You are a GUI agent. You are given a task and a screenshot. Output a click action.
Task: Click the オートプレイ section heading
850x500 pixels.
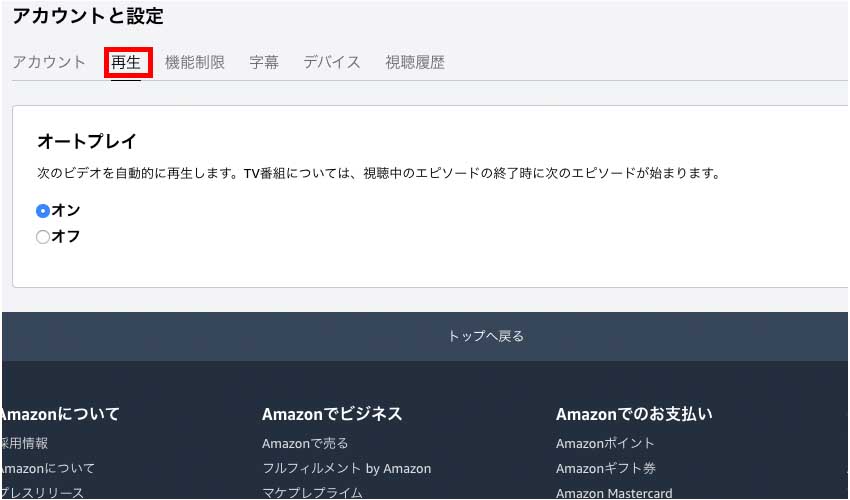click(x=86, y=141)
